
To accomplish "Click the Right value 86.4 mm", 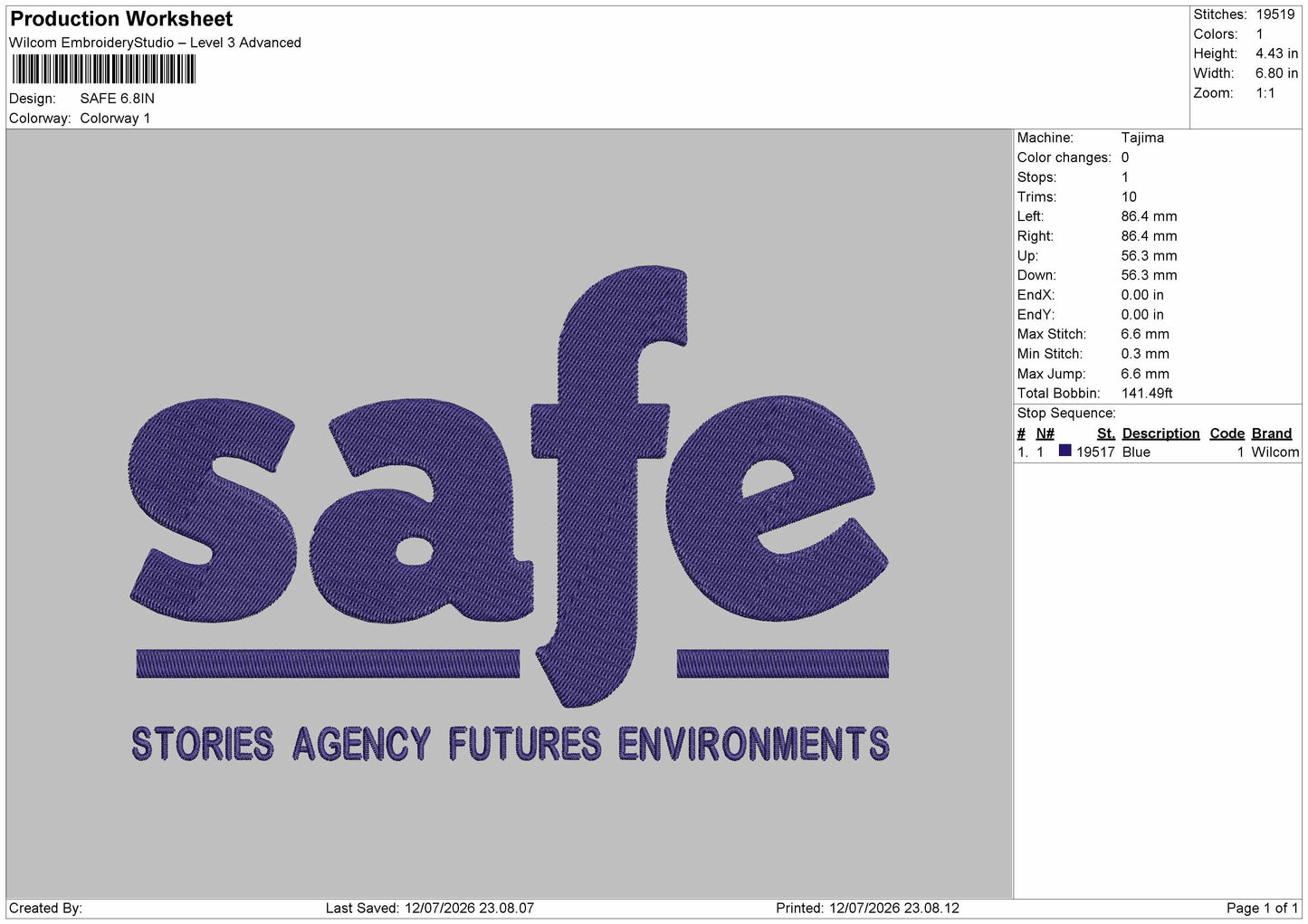I will tap(1149, 236).
